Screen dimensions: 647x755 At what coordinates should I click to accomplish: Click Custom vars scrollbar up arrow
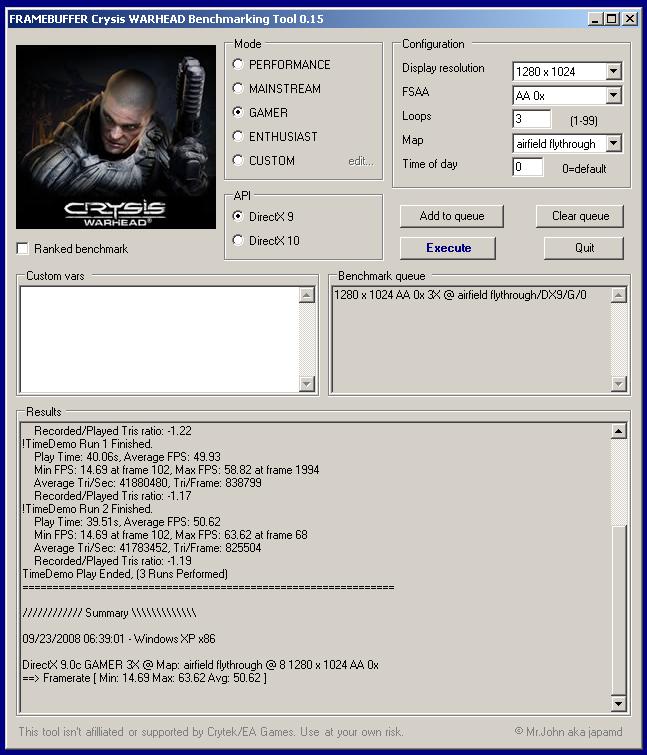[307, 295]
